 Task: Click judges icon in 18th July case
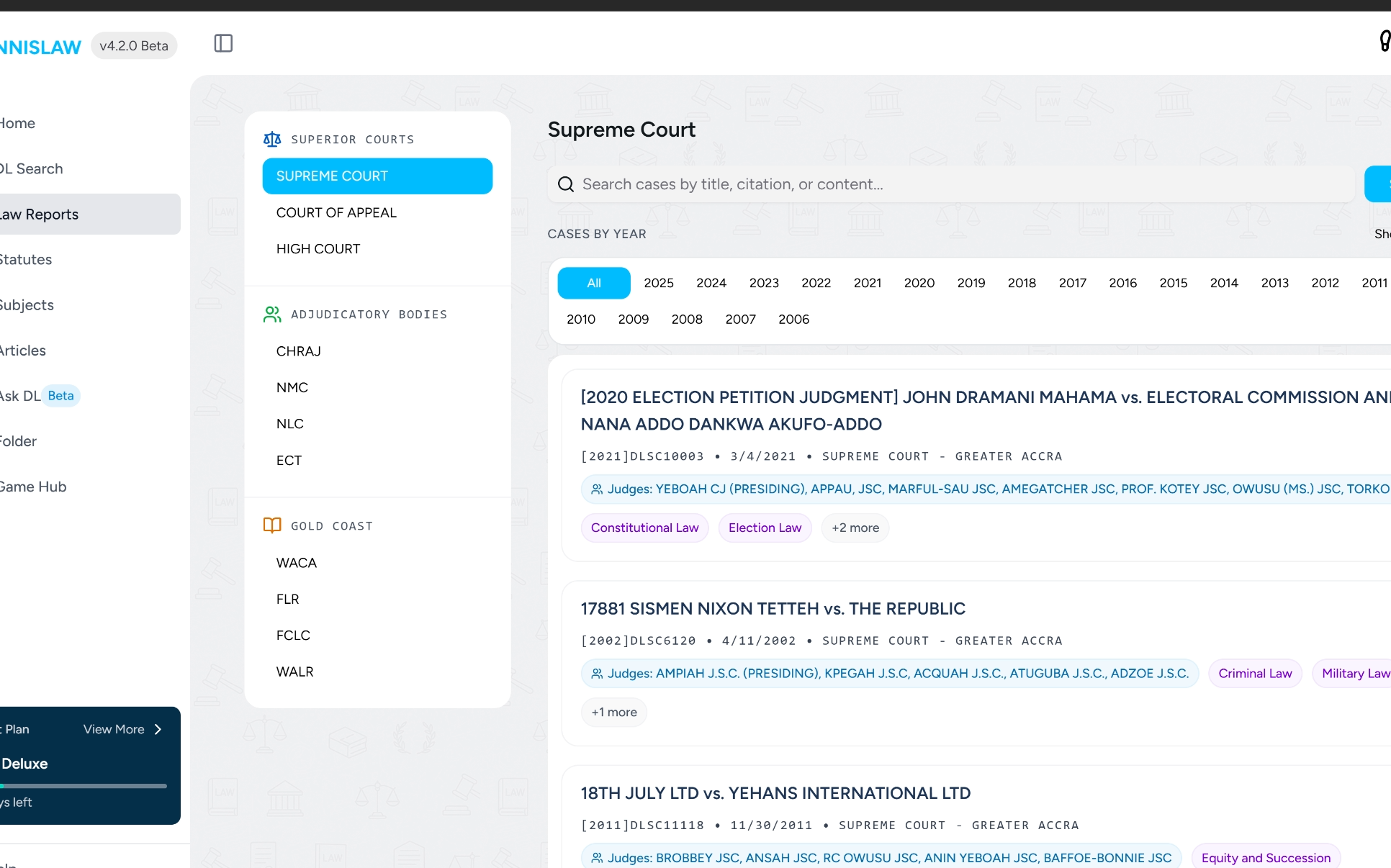[597, 858]
